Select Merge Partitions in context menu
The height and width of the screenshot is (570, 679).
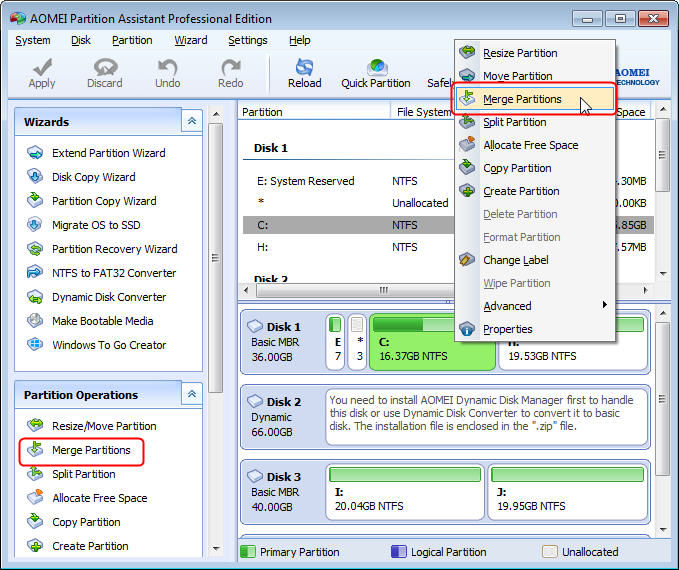535,99
